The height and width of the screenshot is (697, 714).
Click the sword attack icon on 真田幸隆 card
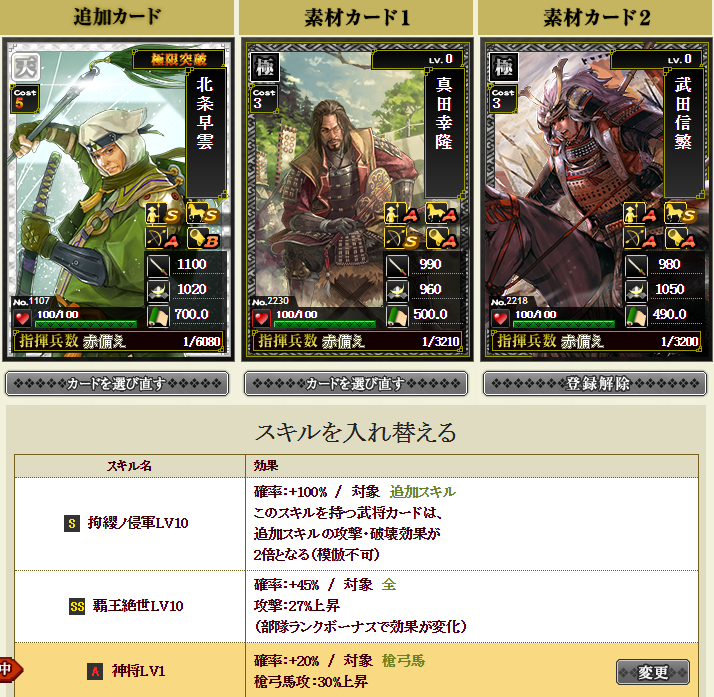tap(398, 265)
